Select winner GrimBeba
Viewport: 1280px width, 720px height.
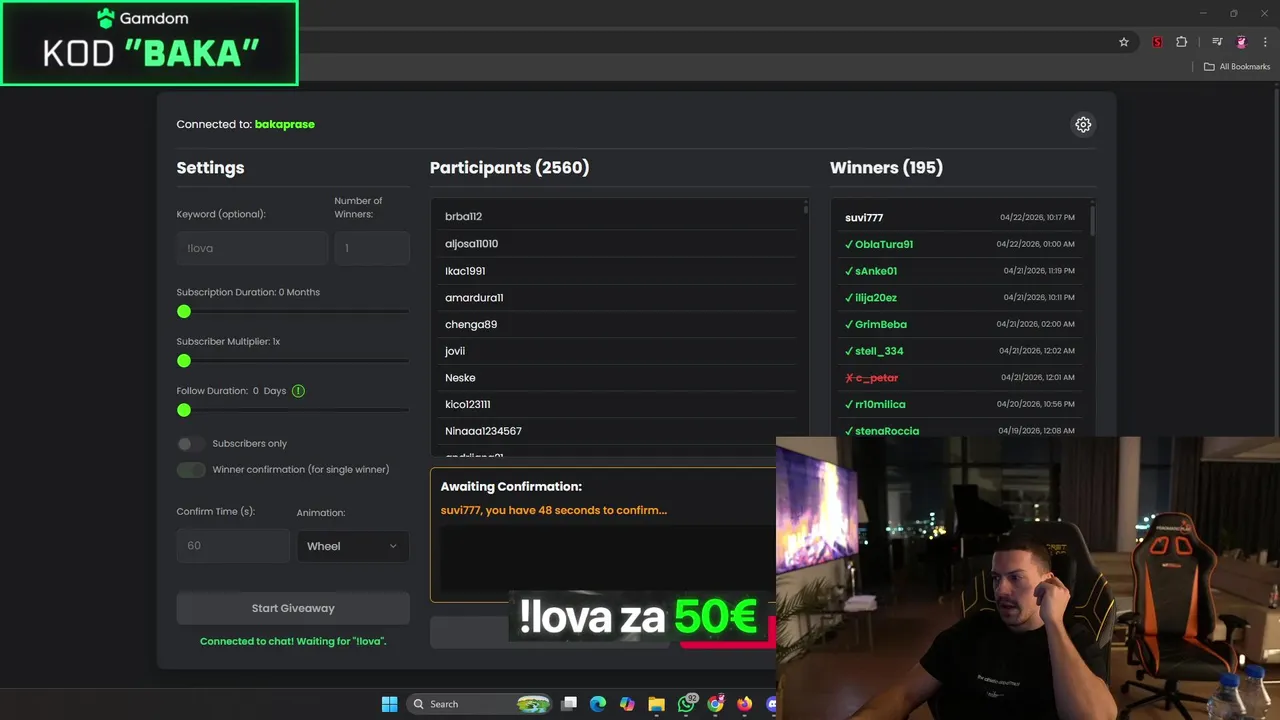tap(960, 325)
